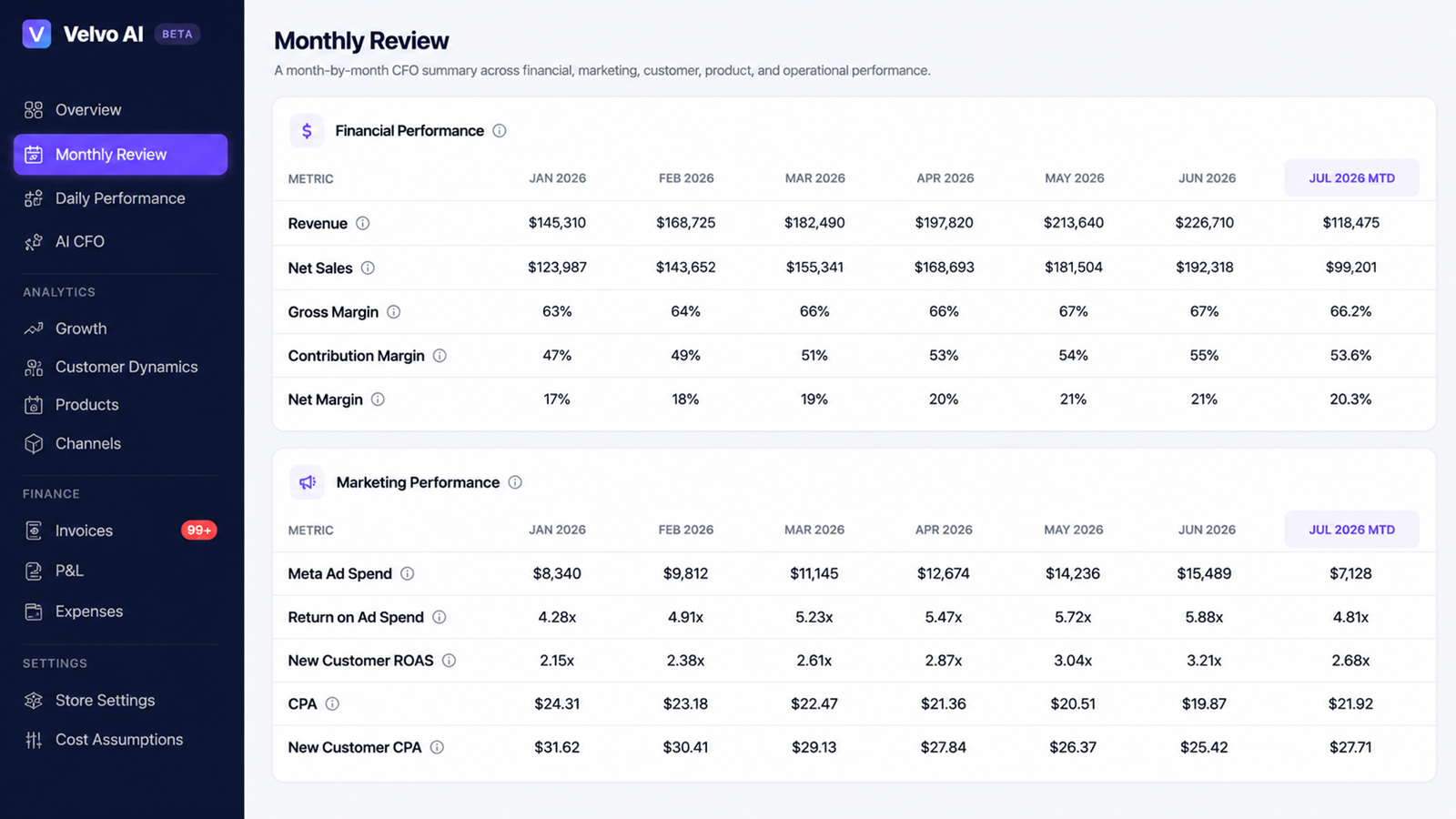Screen dimensions: 1456x819
Task: Go to Daily Performance in sidebar
Action: pyautogui.click(x=120, y=198)
